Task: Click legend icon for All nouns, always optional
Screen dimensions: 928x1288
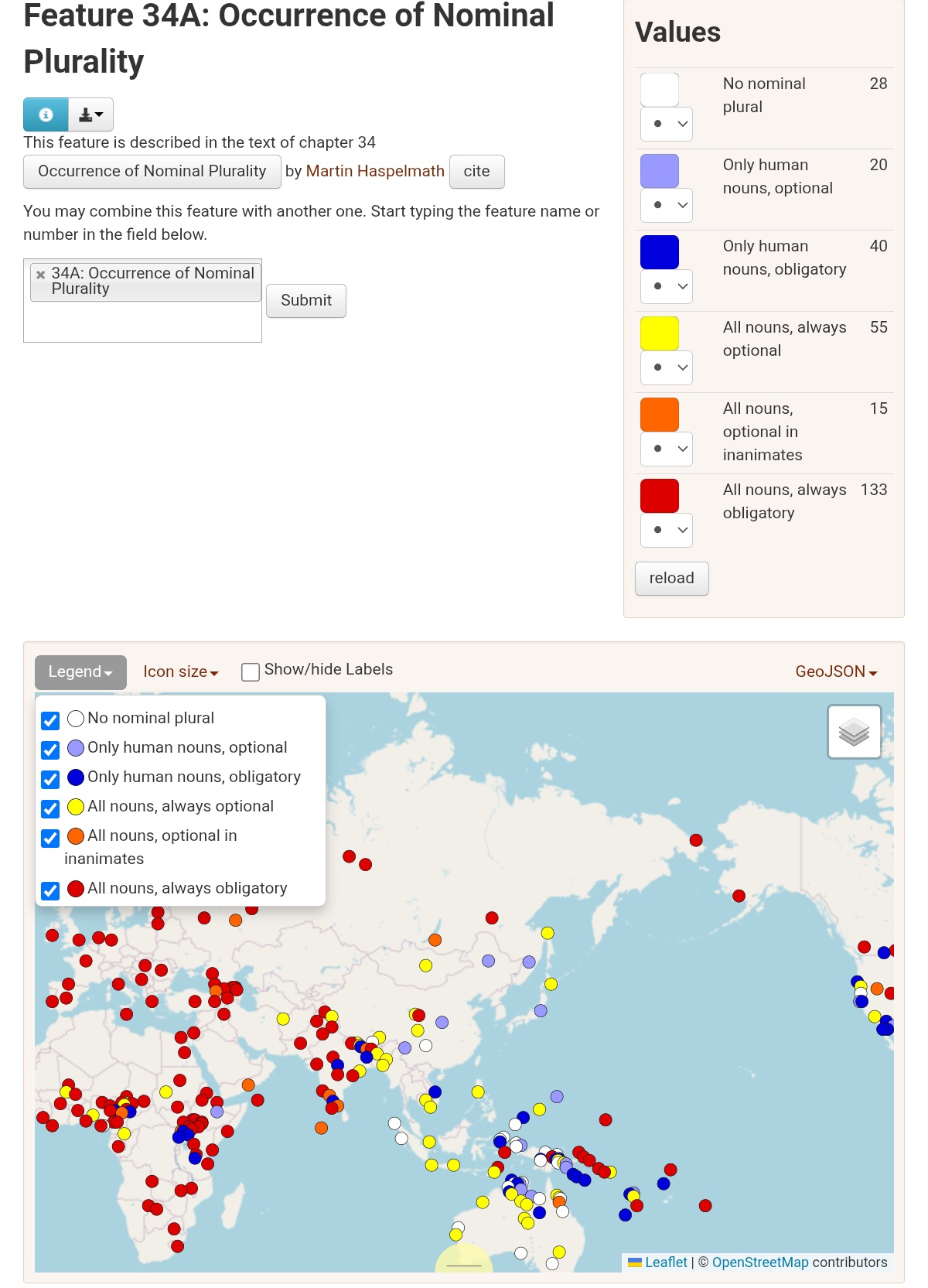Action: 76,807
